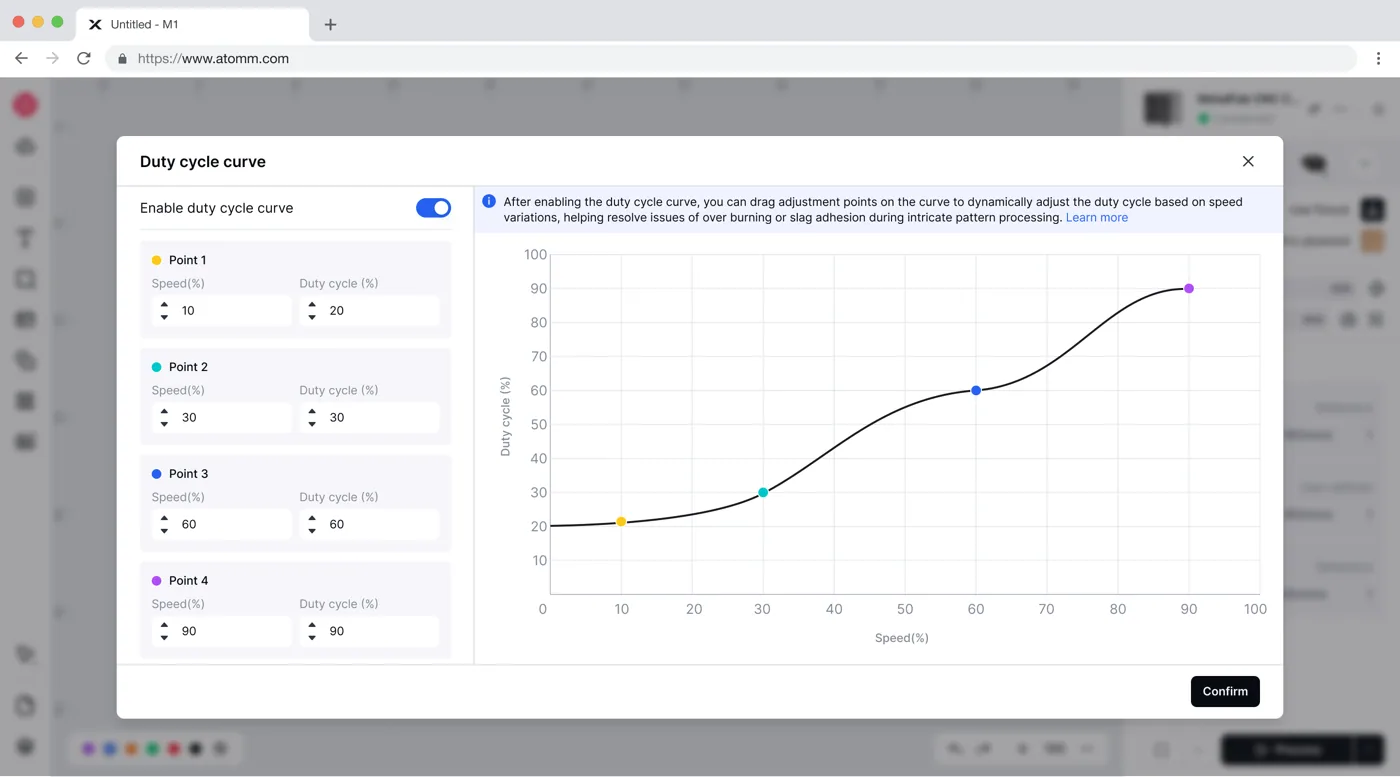Viewport: 1400px width, 777px height.
Task: Click the blue Point 3 marker on the curve
Action: [976, 391]
